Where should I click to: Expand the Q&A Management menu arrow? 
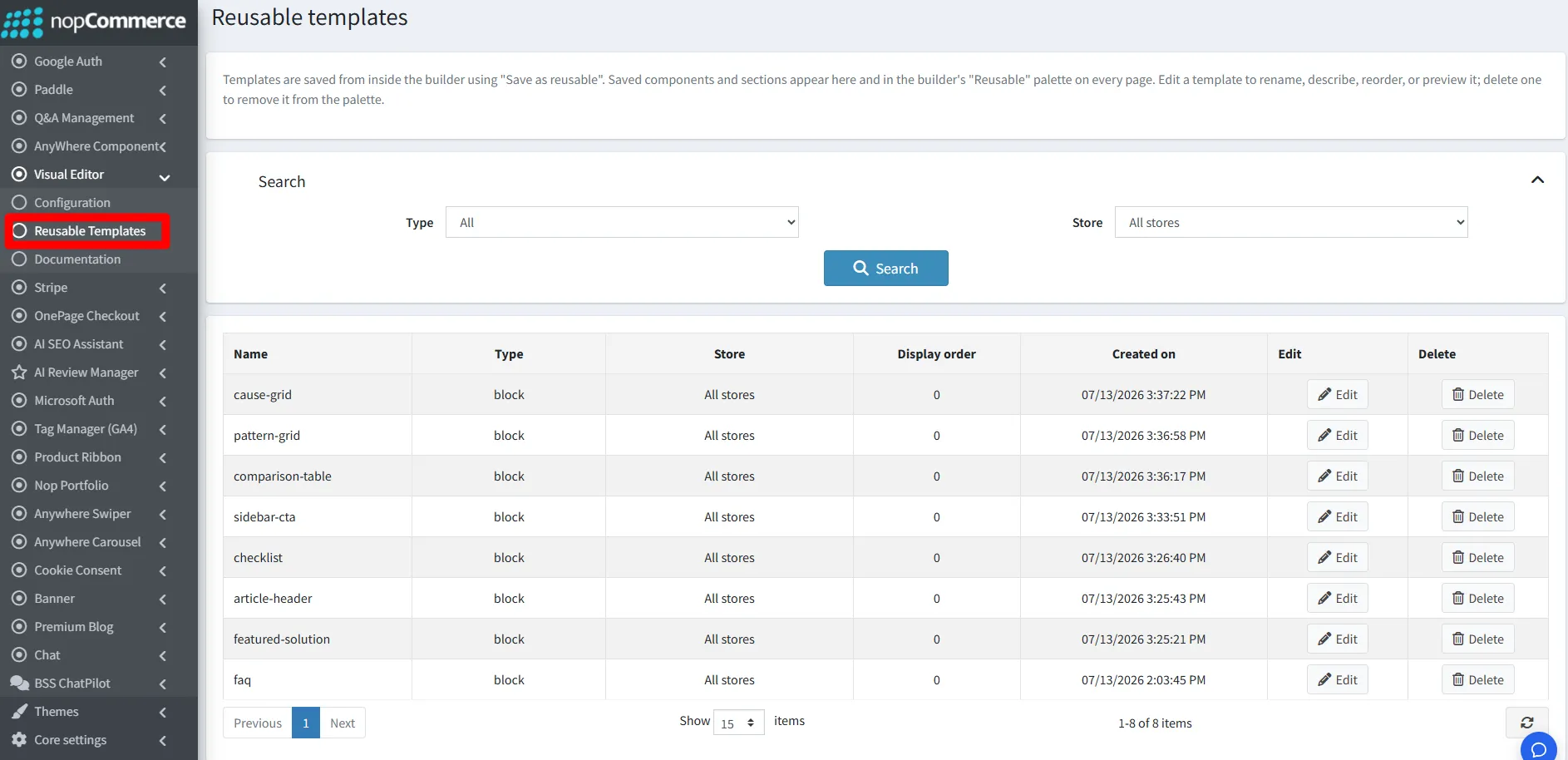click(x=163, y=119)
